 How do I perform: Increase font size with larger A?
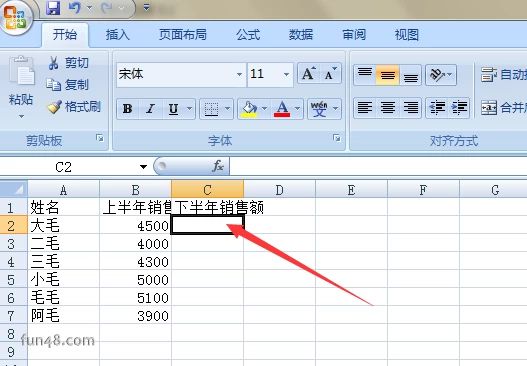coord(308,74)
